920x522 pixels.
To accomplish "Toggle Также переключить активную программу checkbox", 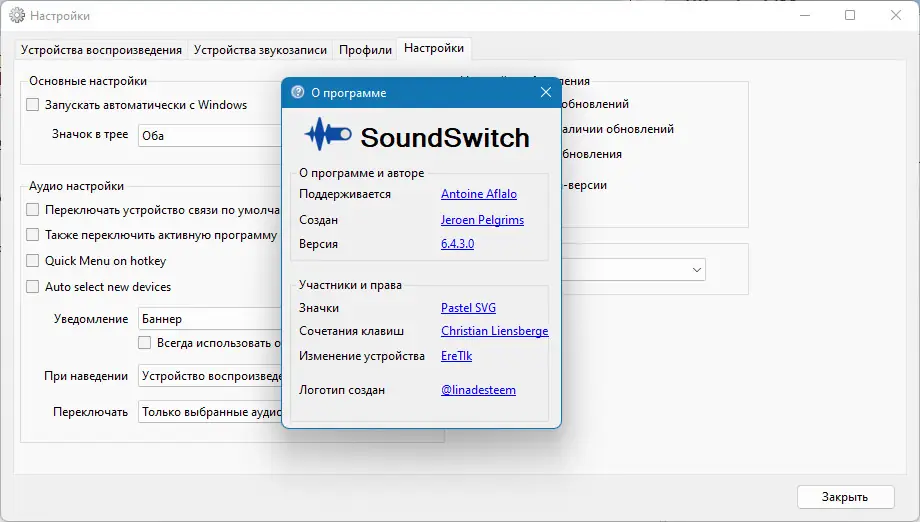I will (x=33, y=235).
